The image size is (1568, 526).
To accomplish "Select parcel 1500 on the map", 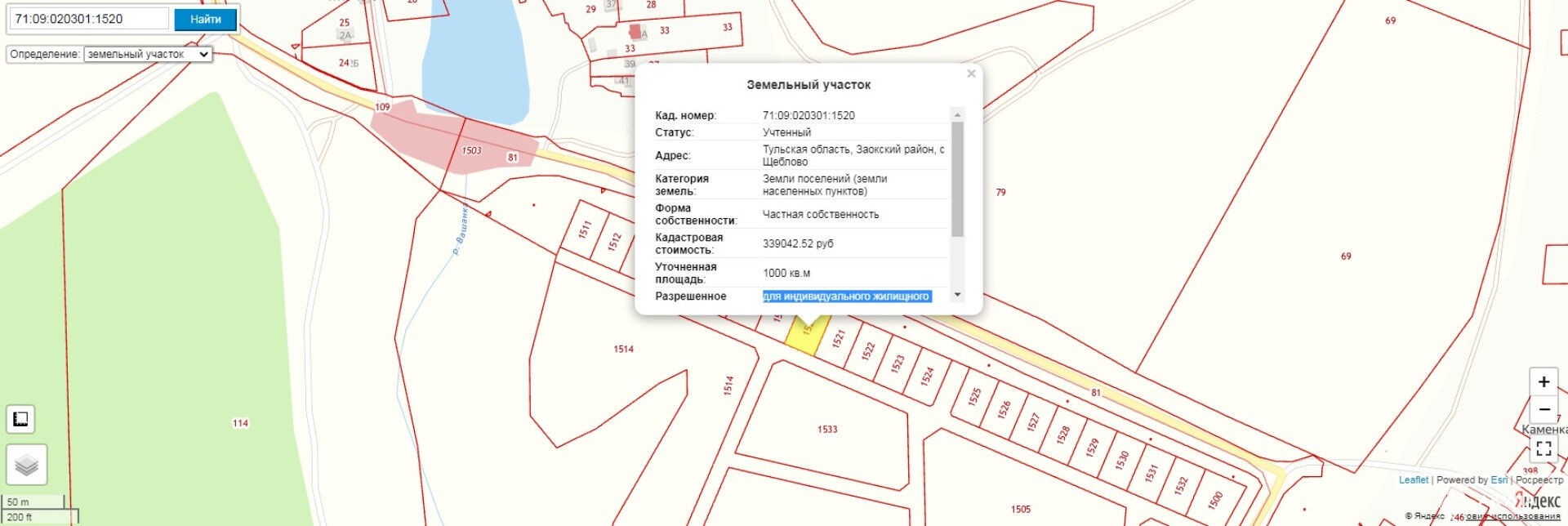I will click(1215, 499).
